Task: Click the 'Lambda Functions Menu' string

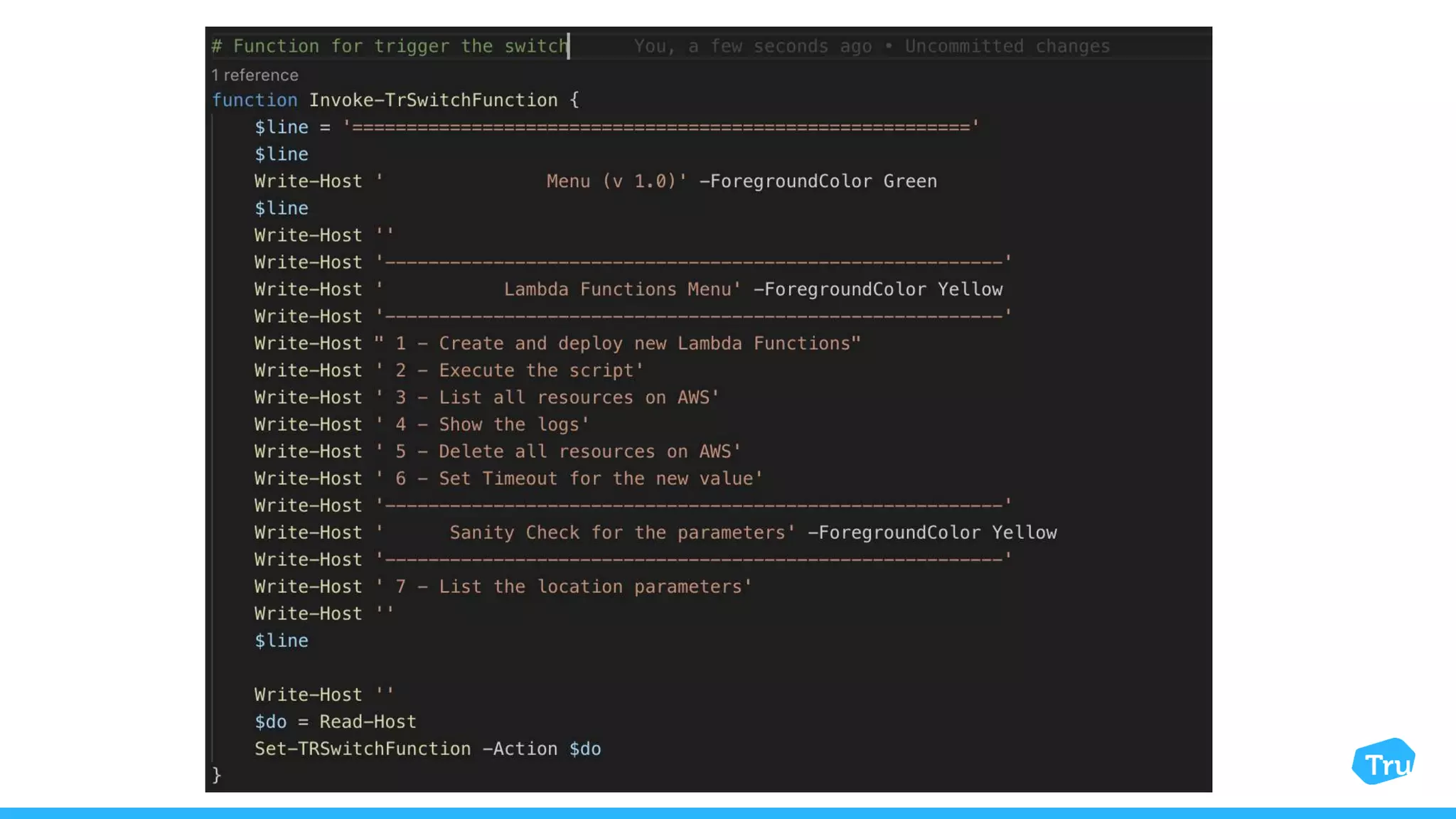Action: 618,289
